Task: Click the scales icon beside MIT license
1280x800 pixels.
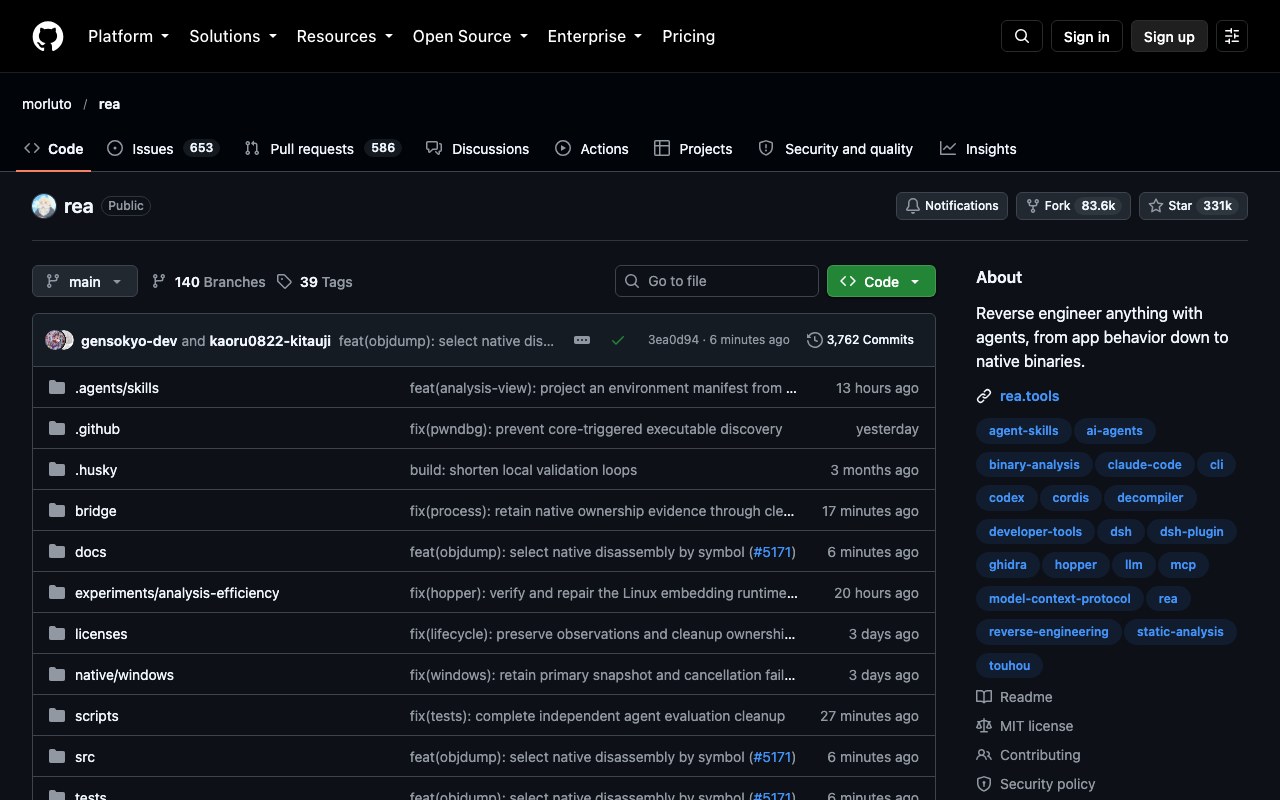Action: 984,726
